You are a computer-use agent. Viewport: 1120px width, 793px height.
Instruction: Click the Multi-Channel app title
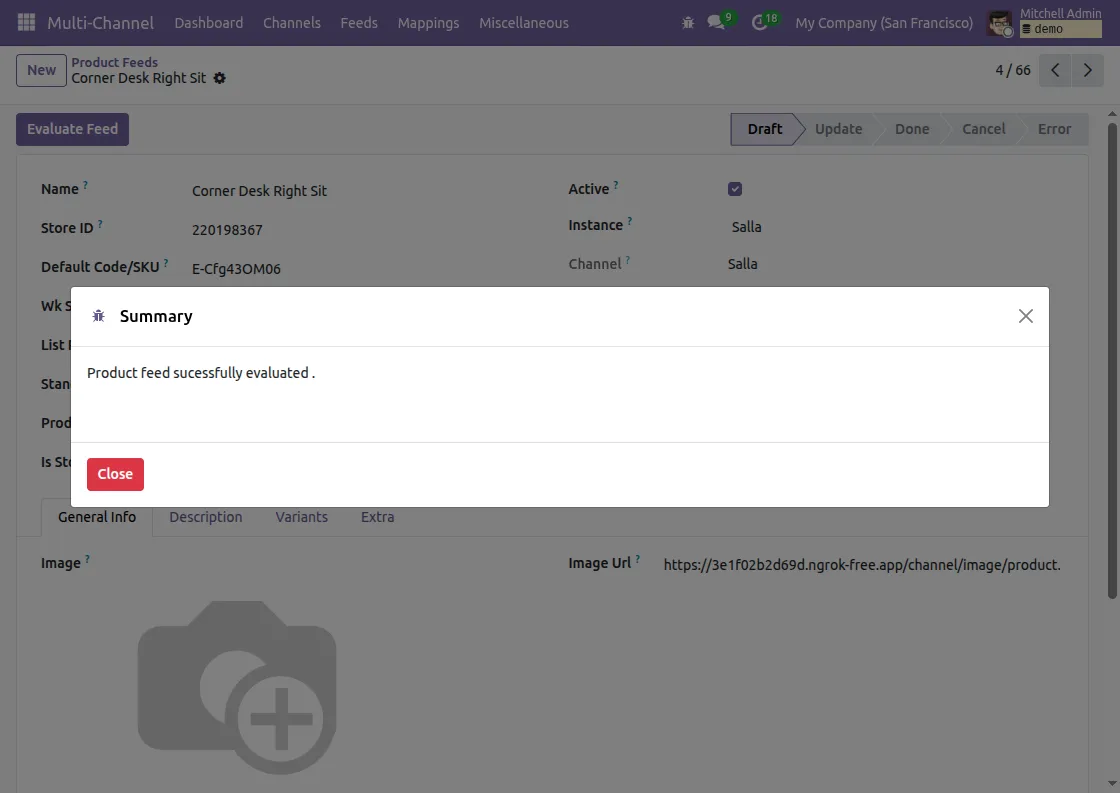click(100, 23)
